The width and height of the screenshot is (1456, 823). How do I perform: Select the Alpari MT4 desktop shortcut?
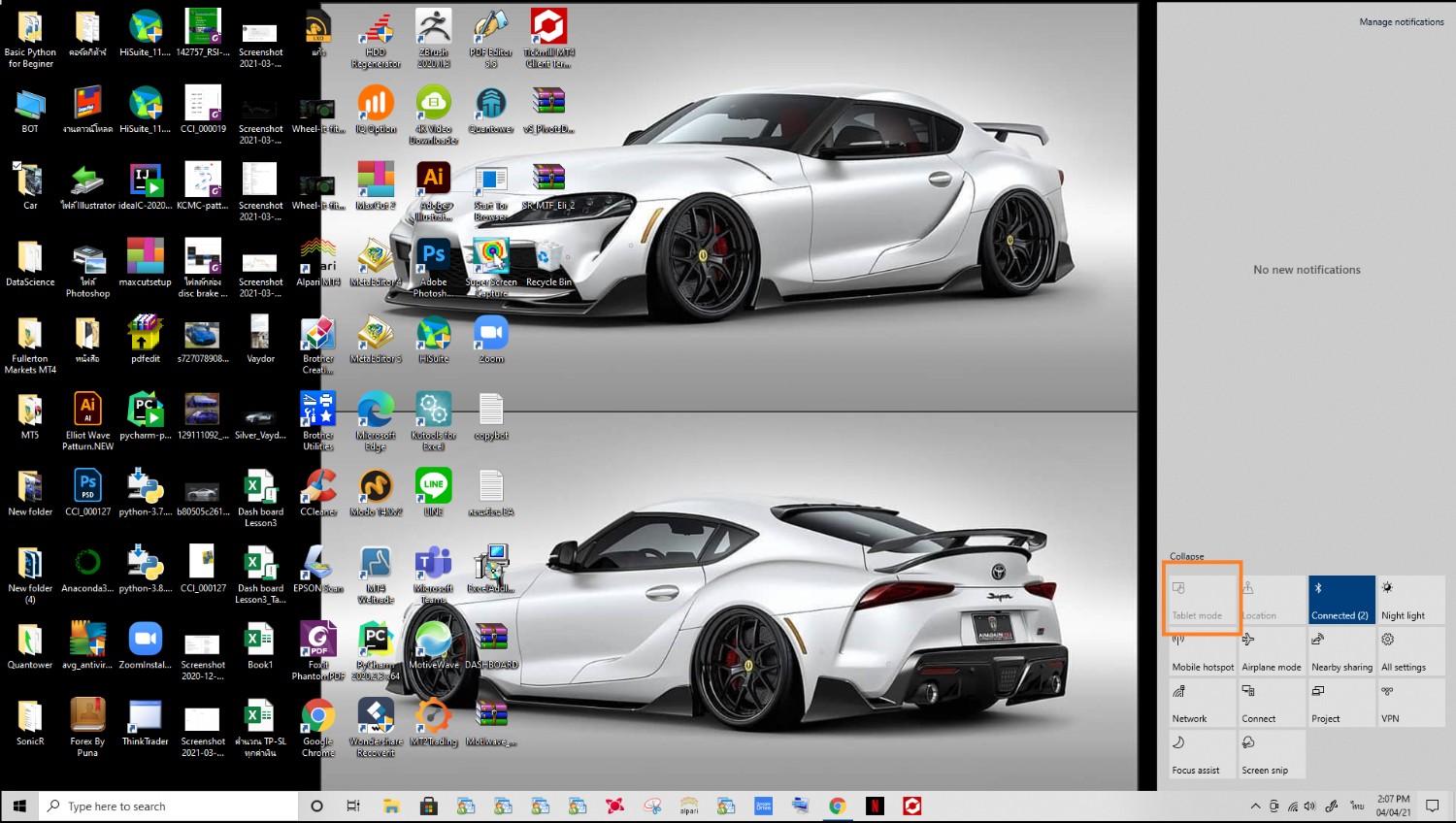click(x=318, y=262)
